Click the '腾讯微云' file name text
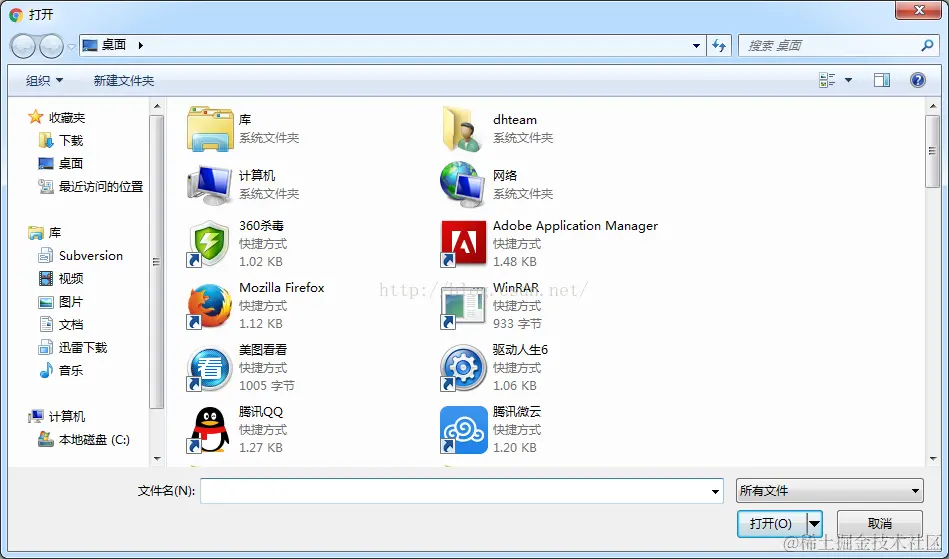949x559 pixels. tap(517, 412)
